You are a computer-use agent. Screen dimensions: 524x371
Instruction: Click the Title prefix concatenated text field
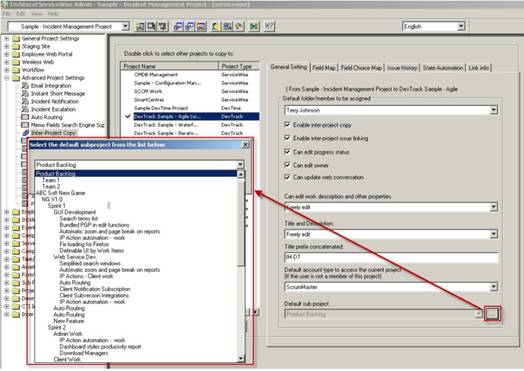[x=391, y=257]
